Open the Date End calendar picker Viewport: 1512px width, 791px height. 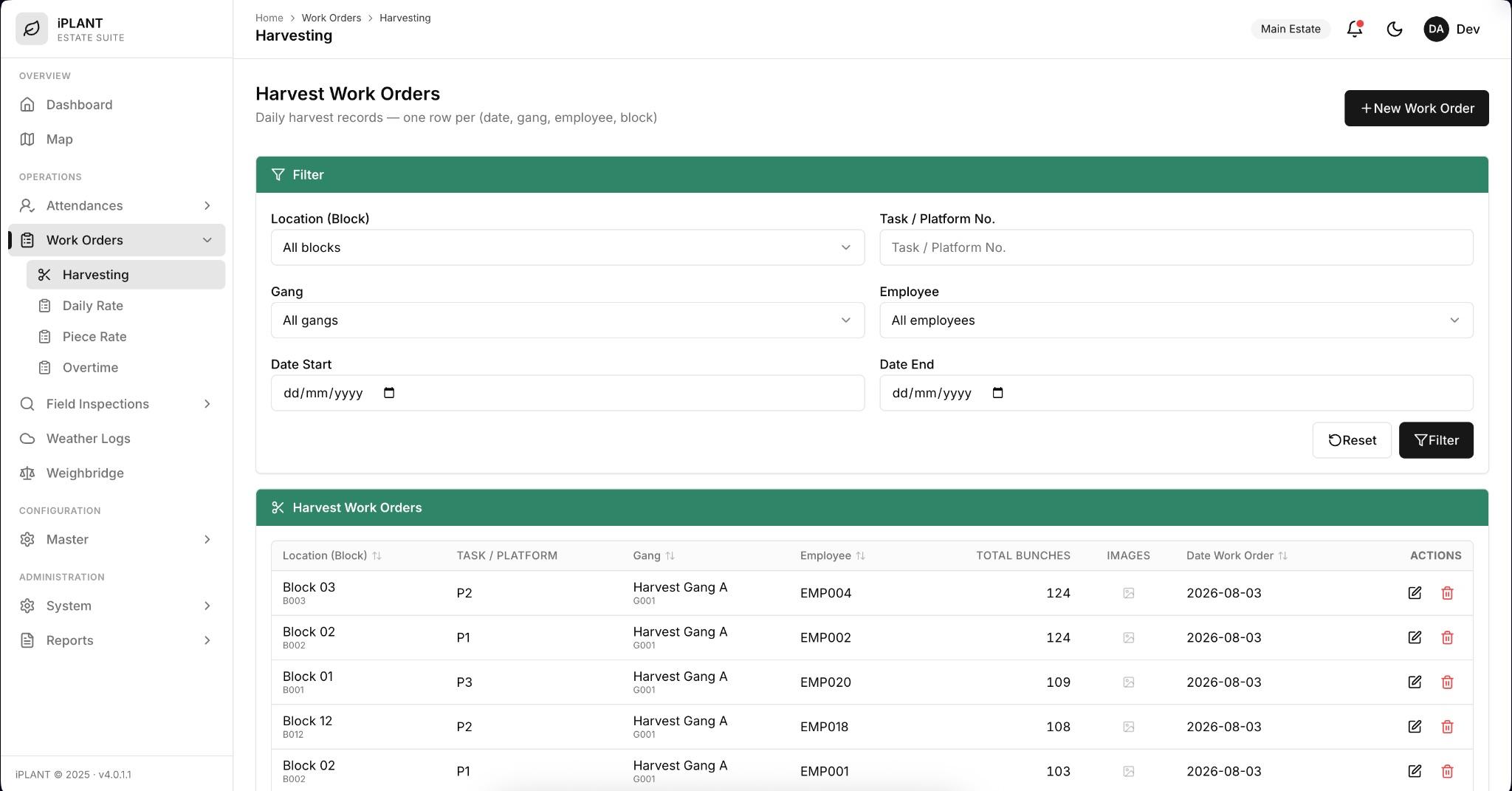(997, 393)
